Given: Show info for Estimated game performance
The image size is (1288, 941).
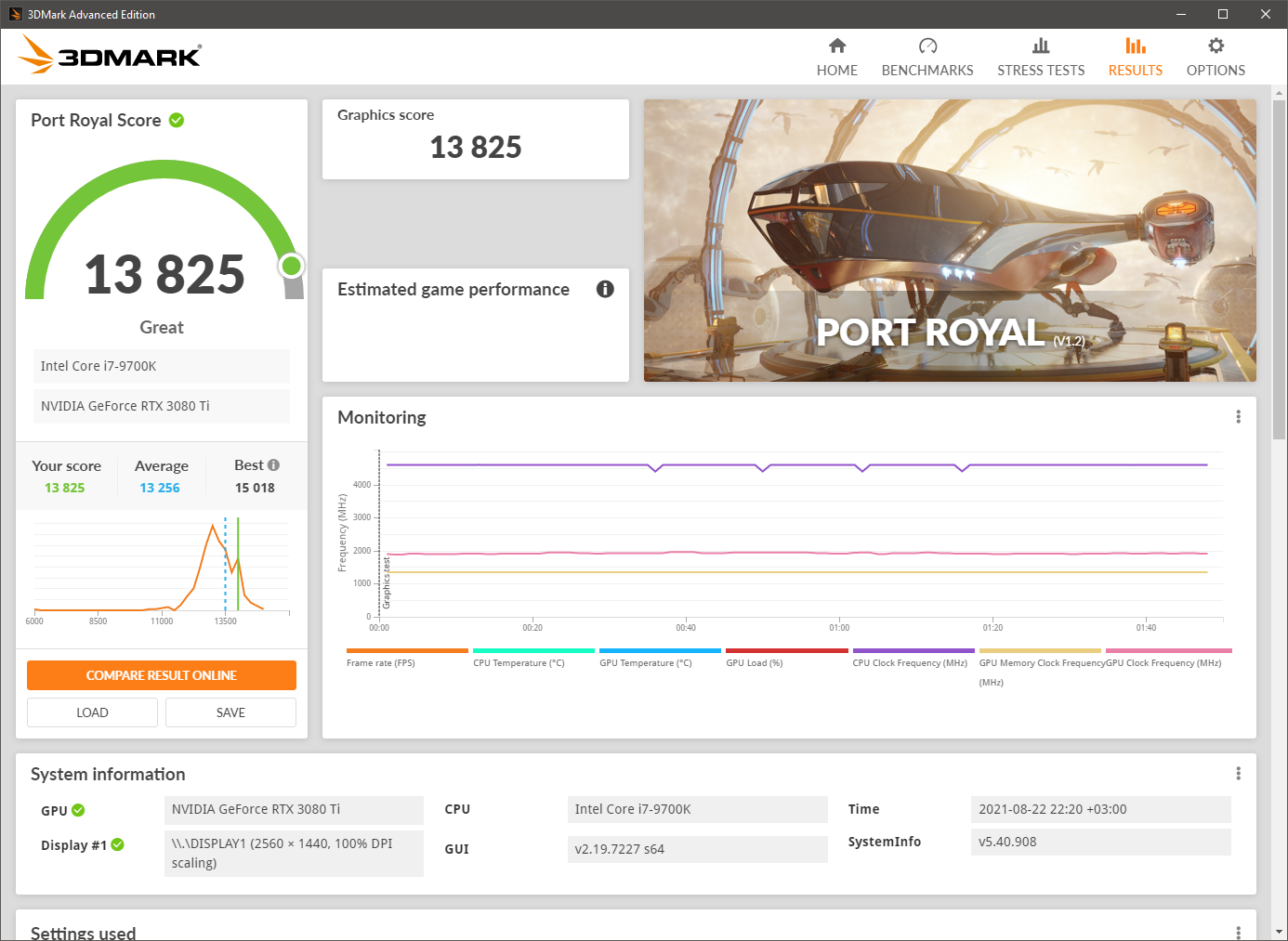Looking at the screenshot, I should tap(605, 289).
